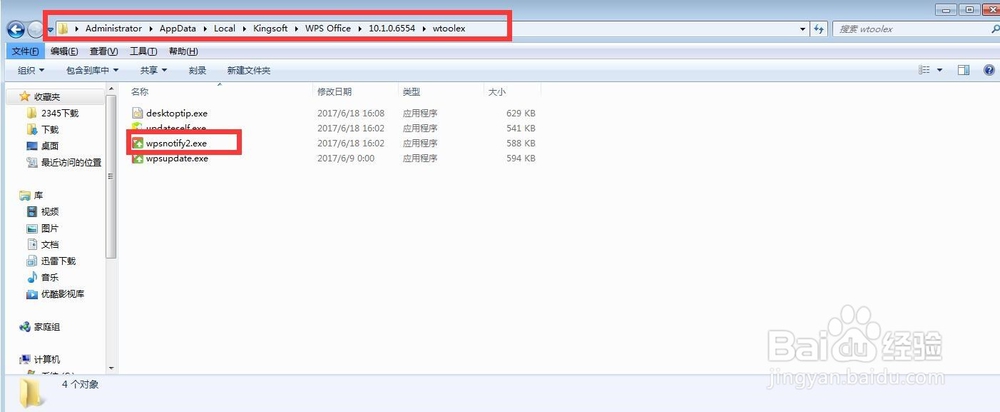The image size is (1000, 412).
Task: Select the desktoptip.exe file
Action: click(177, 113)
